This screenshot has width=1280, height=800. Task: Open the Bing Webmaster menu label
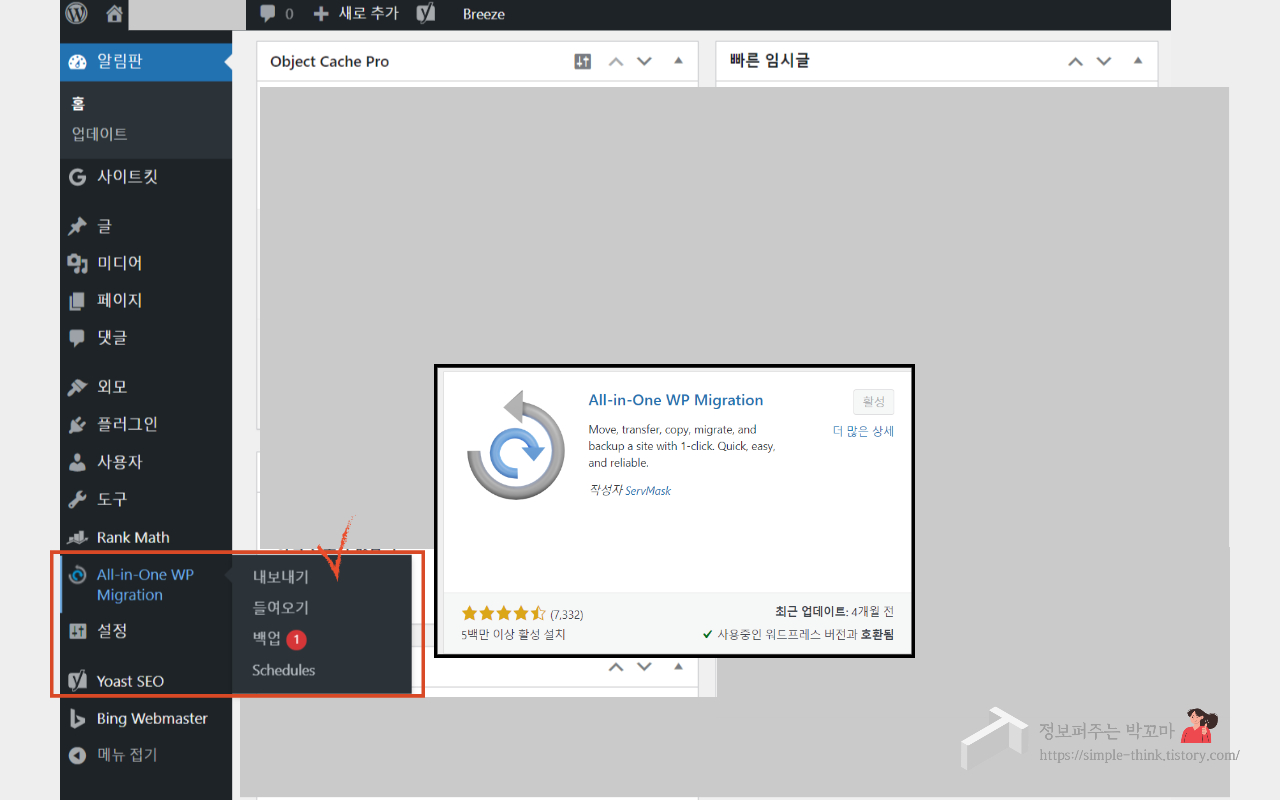click(152, 718)
